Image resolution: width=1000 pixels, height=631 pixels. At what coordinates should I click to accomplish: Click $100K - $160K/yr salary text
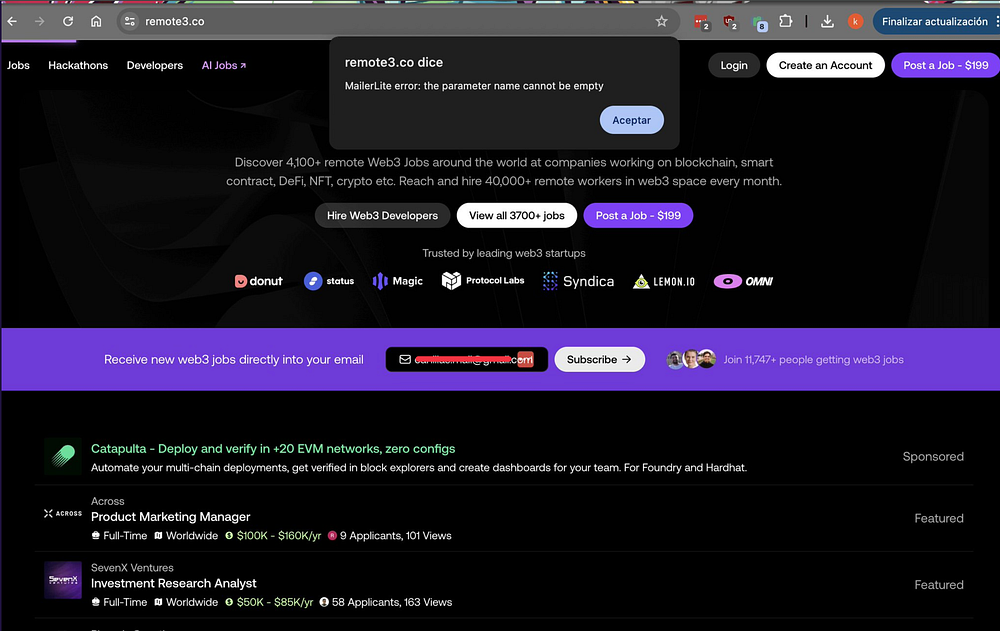click(x=279, y=536)
